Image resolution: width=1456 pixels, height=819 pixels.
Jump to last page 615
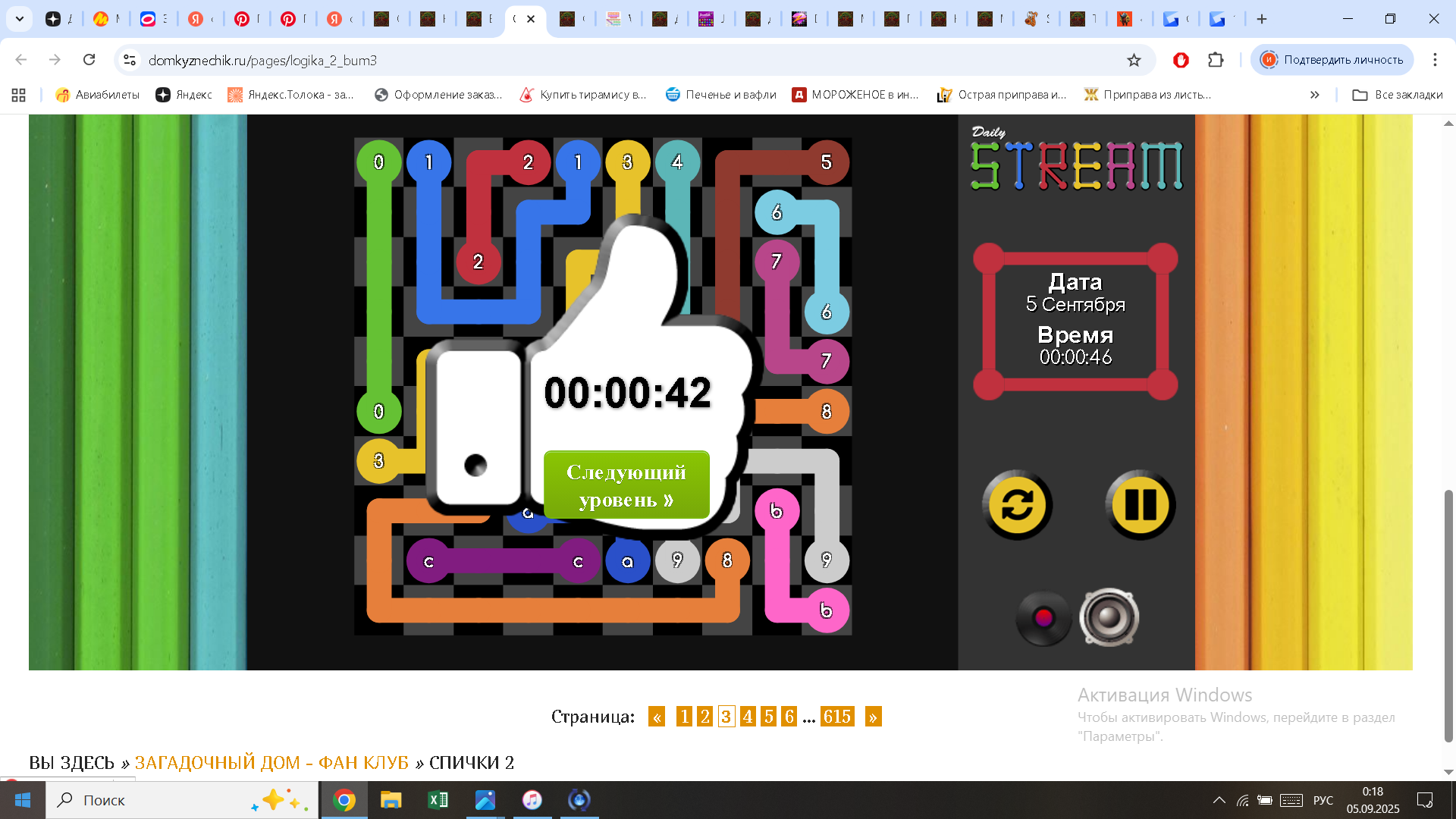point(837,717)
